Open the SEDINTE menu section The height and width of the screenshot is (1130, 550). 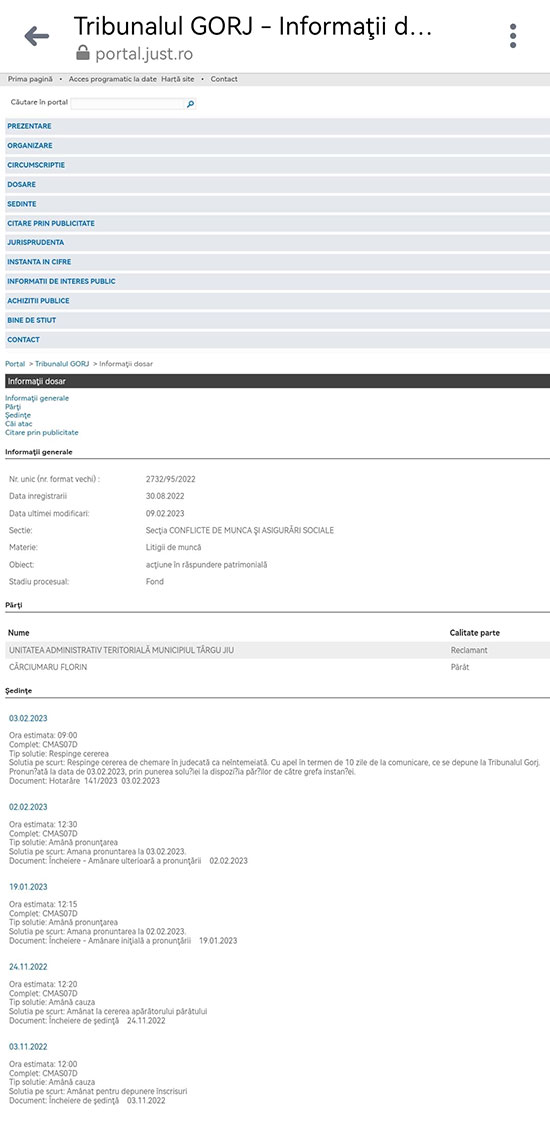click(277, 204)
